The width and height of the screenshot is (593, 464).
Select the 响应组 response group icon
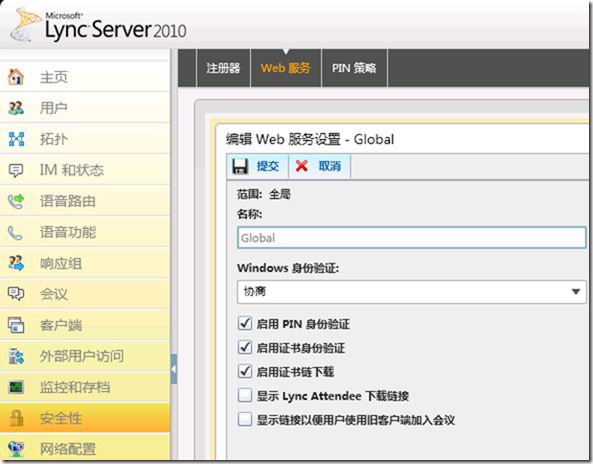pos(16,263)
